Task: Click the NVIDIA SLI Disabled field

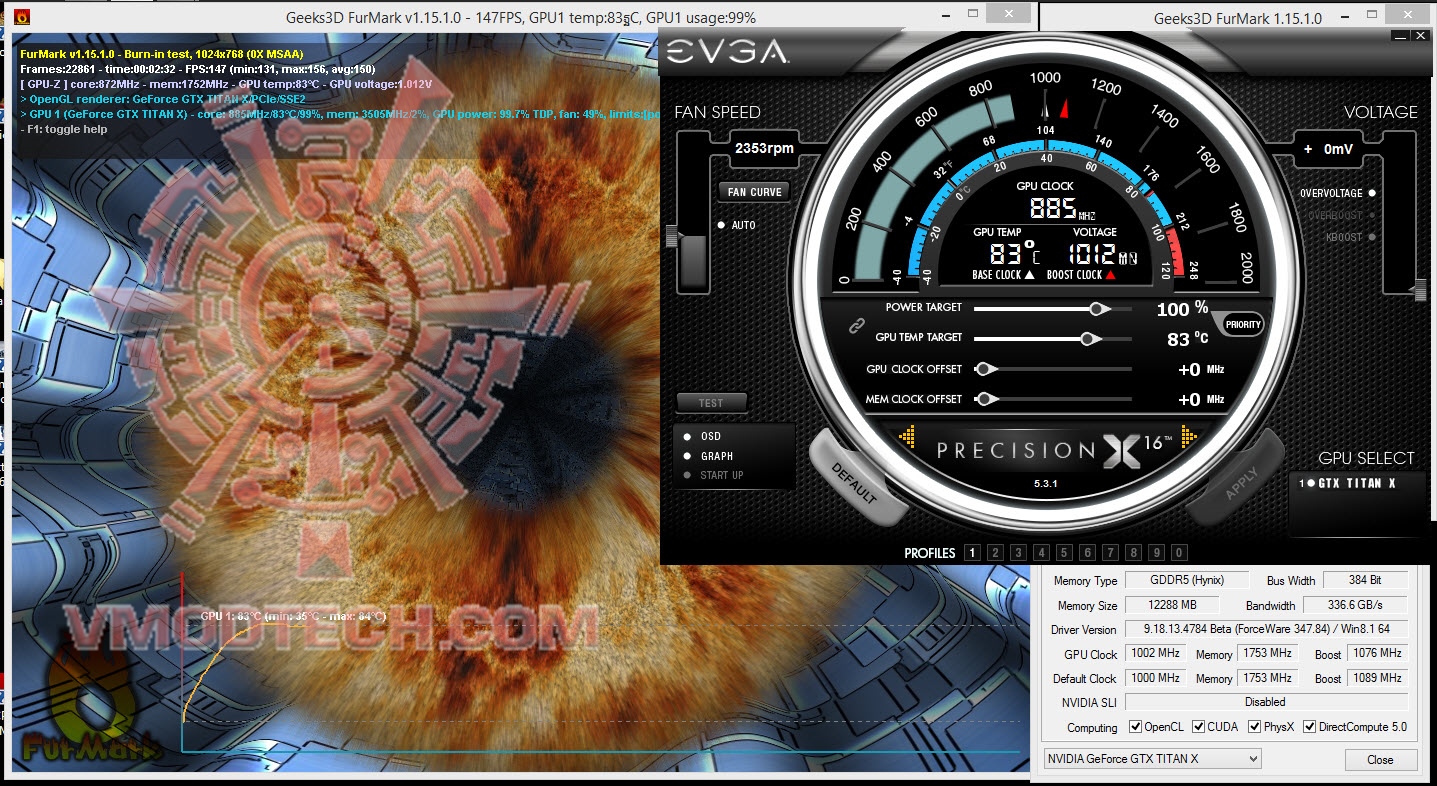Action: coord(1266,702)
